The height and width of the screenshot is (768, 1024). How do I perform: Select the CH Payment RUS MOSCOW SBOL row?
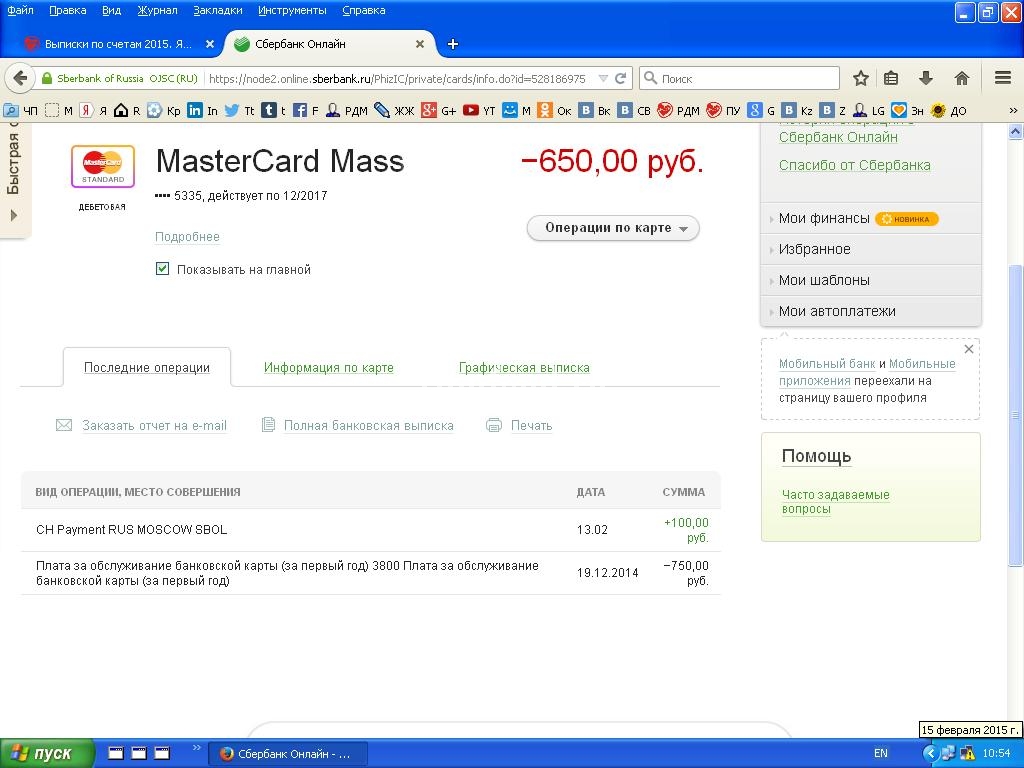[x=371, y=530]
